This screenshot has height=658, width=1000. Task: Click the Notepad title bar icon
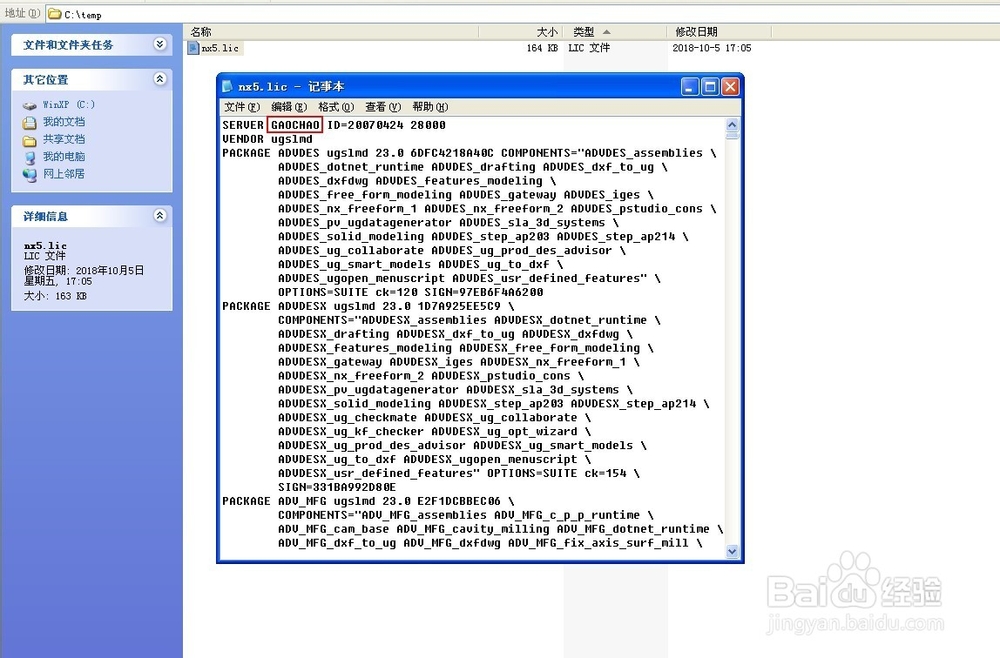(x=226, y=86)
